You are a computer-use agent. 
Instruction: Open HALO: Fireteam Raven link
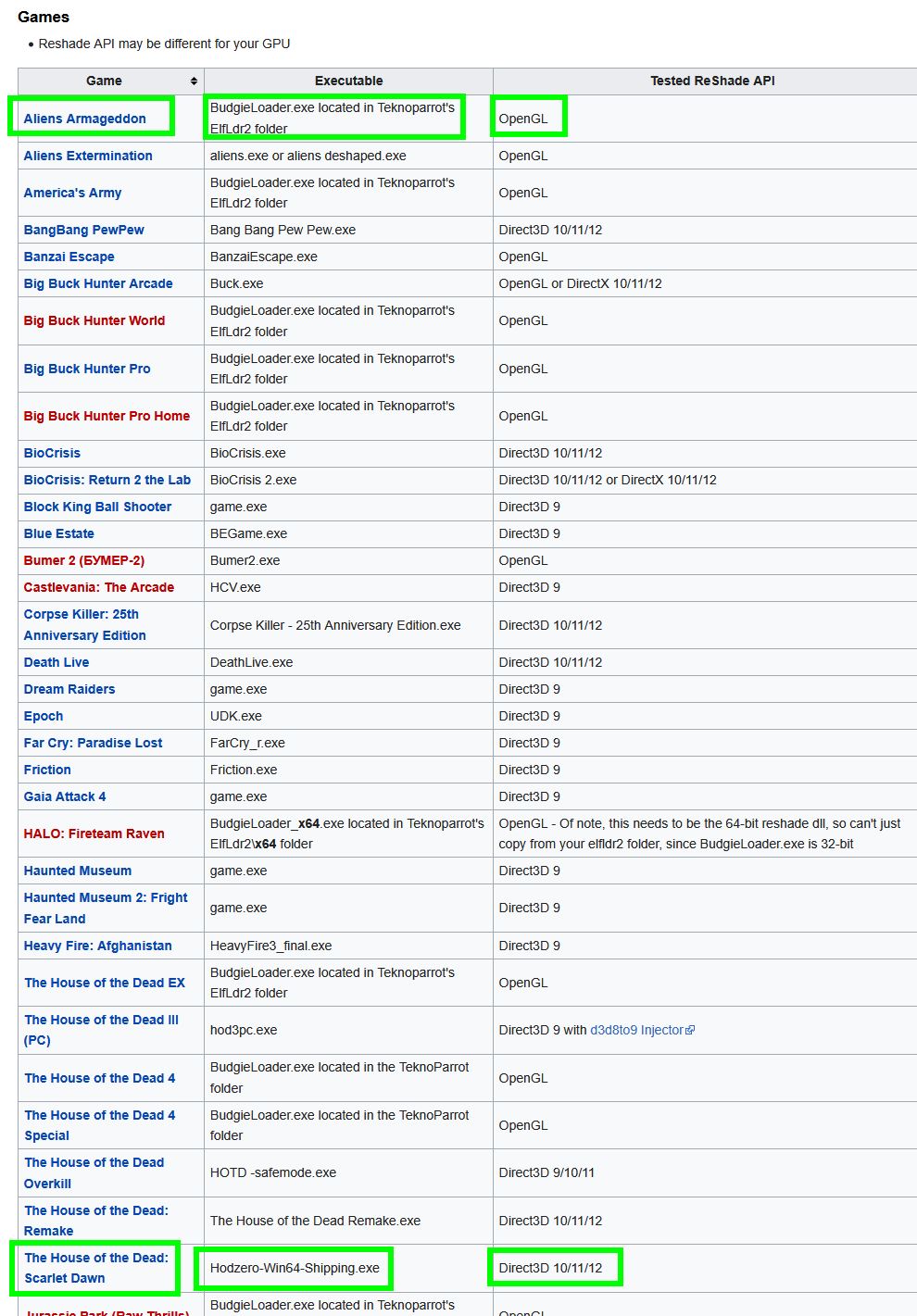(94, 833)
